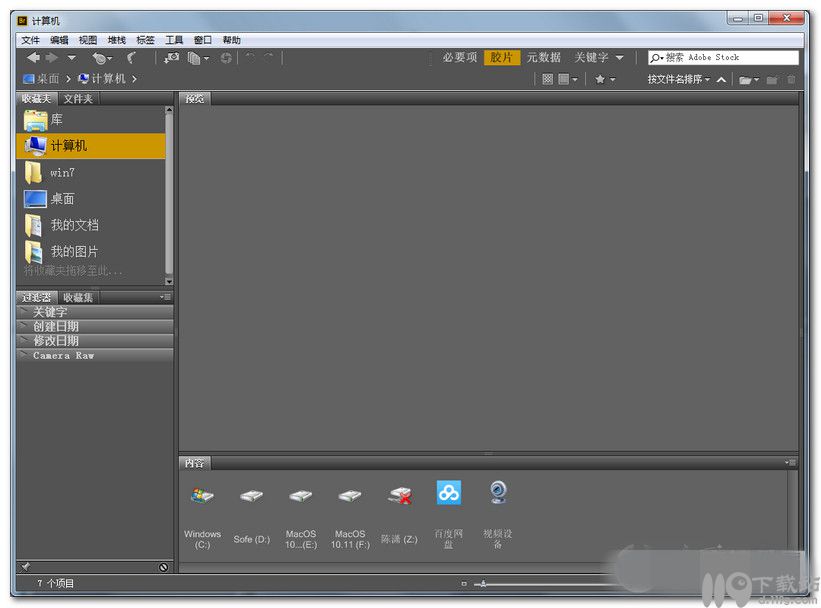Click the rotate counterclockwise icon
This screenshot has height=608, width=821.
(250, 58)
